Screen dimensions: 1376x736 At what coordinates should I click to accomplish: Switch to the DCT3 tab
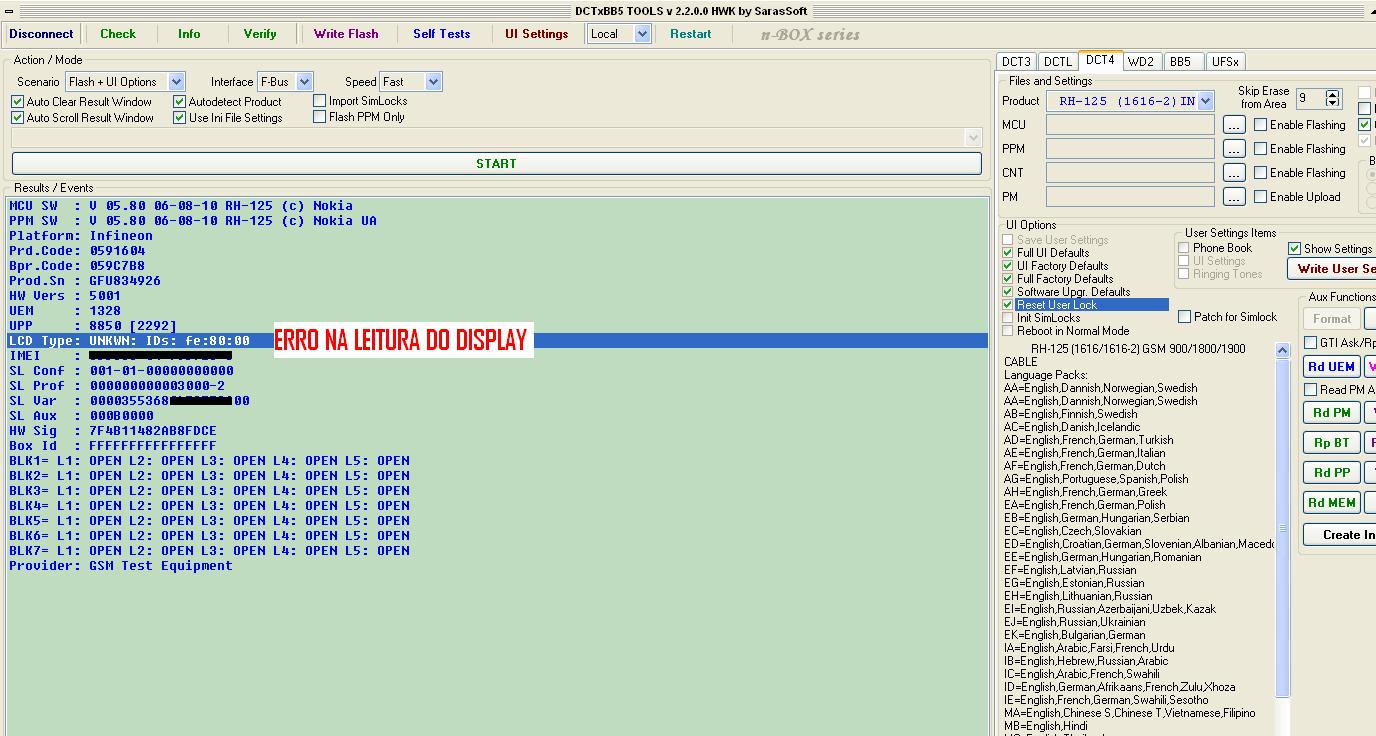click(1016, 62)
